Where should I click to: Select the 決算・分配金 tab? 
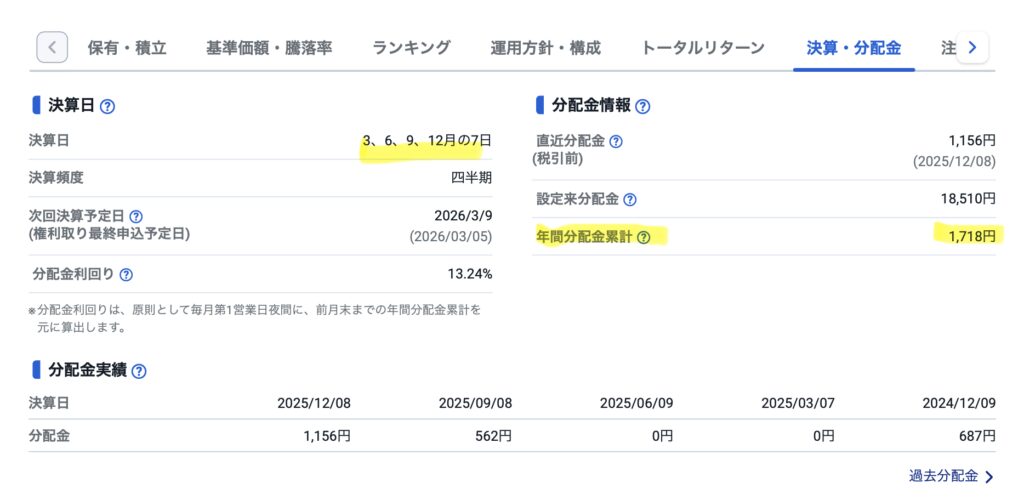853,47
